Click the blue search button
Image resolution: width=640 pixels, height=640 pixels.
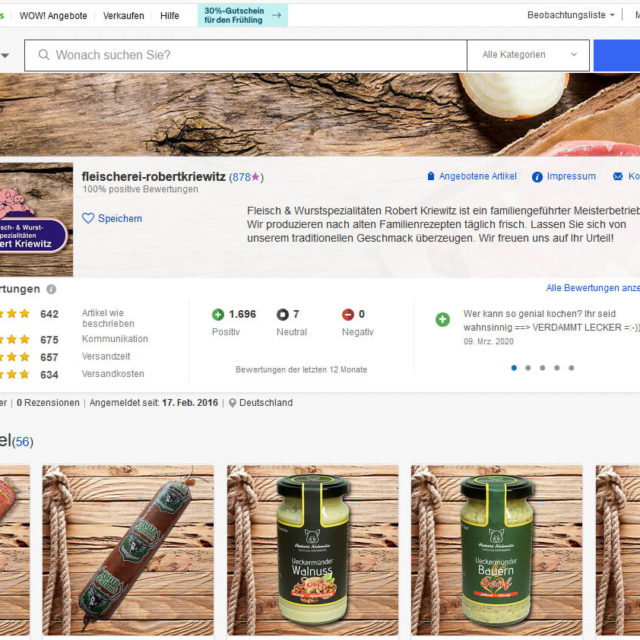pyautogui.click(x=617, y=56)
